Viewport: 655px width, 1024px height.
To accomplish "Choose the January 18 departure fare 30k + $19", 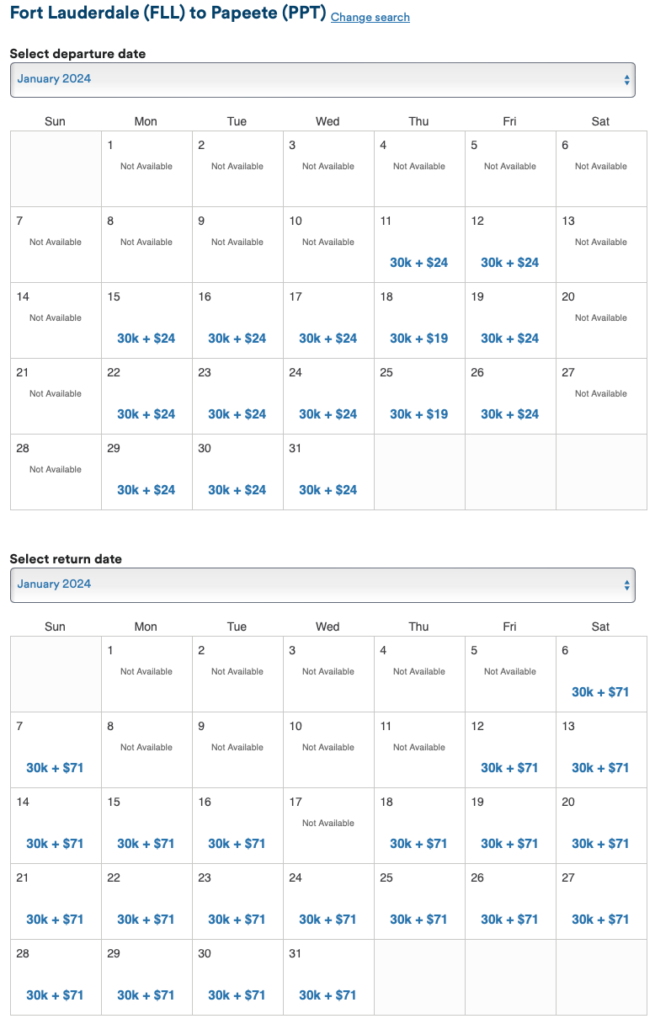I will click(419, 339).
